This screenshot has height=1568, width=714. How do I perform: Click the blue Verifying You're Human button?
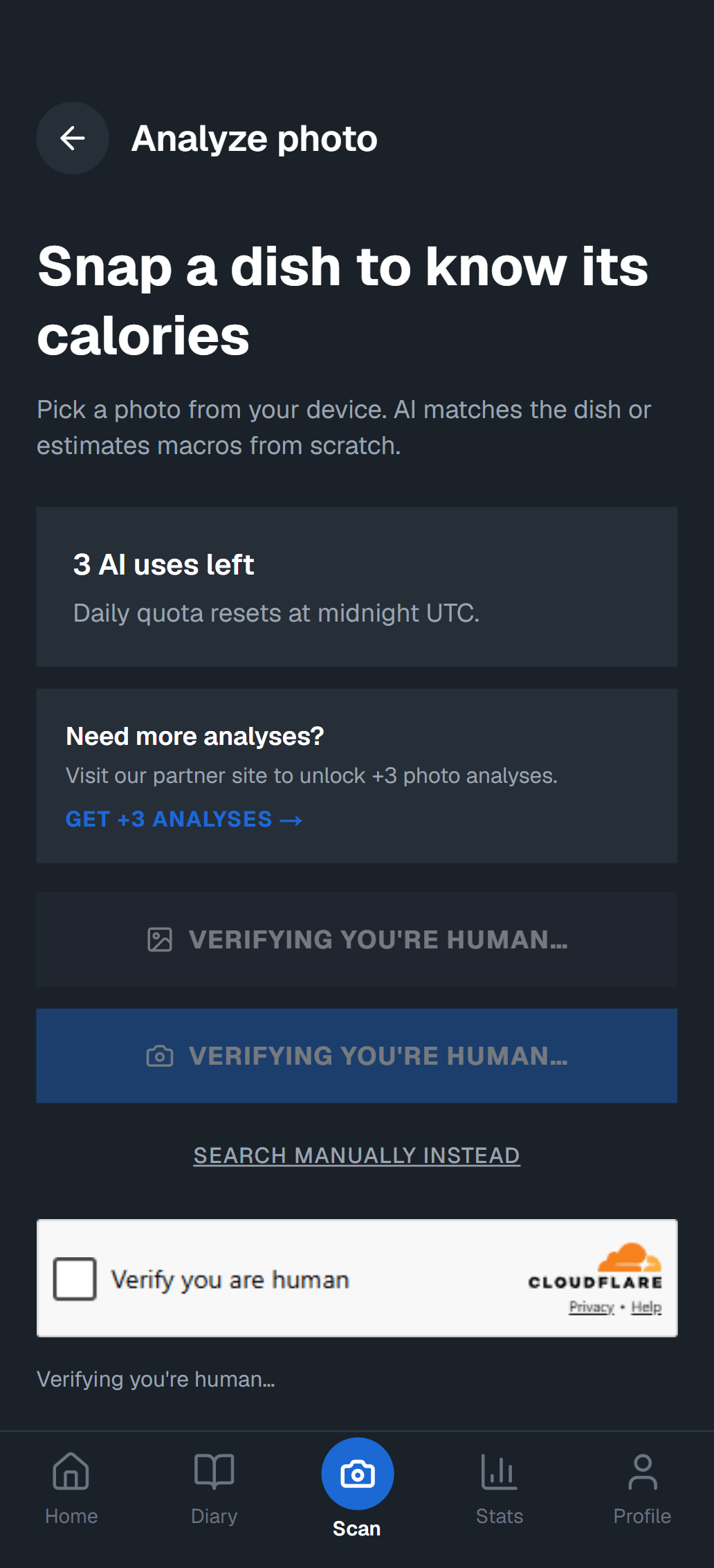[x=357, y=1056]
